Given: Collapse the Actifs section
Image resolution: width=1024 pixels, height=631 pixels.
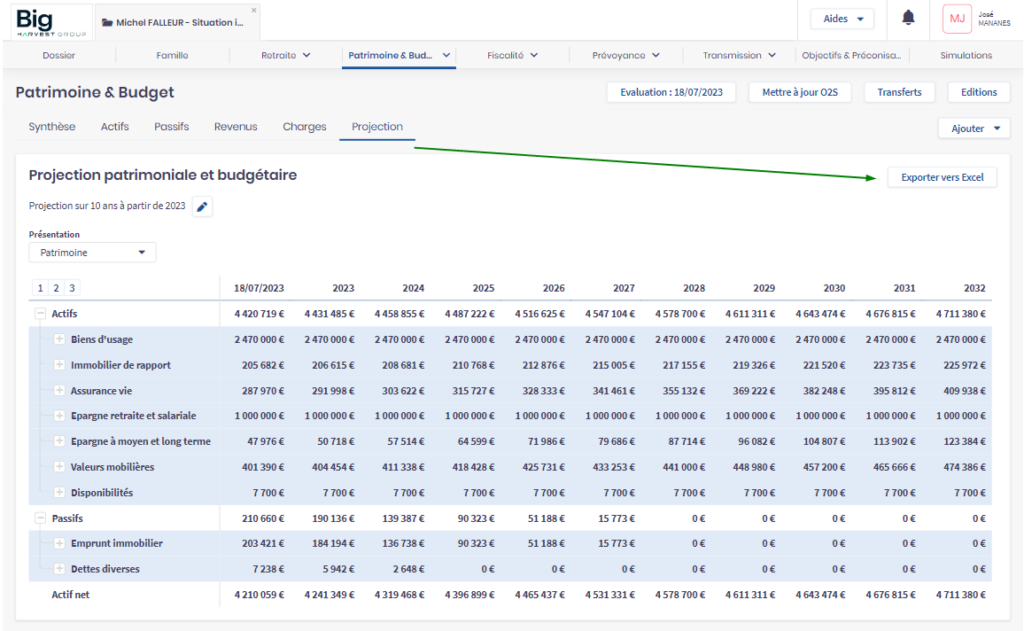Looking at the screenshot, I should [40, 314].
